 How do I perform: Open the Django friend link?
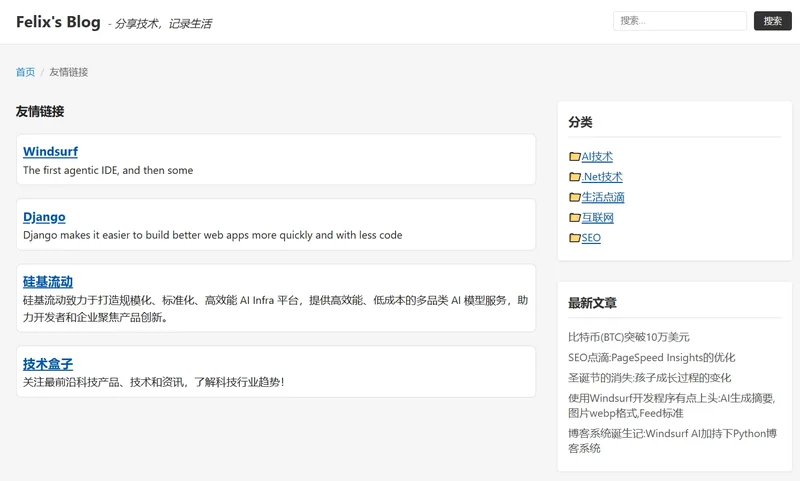tap(44, 217)
